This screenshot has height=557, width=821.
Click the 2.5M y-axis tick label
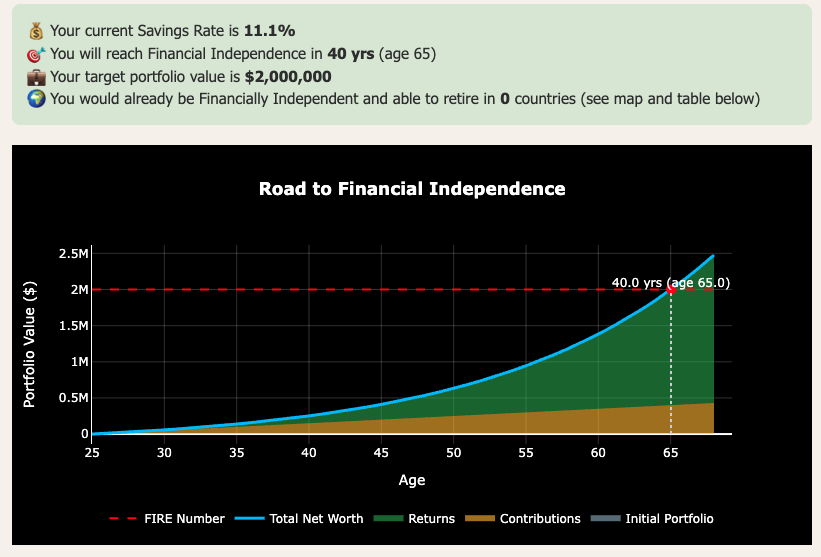click(74, 254)
